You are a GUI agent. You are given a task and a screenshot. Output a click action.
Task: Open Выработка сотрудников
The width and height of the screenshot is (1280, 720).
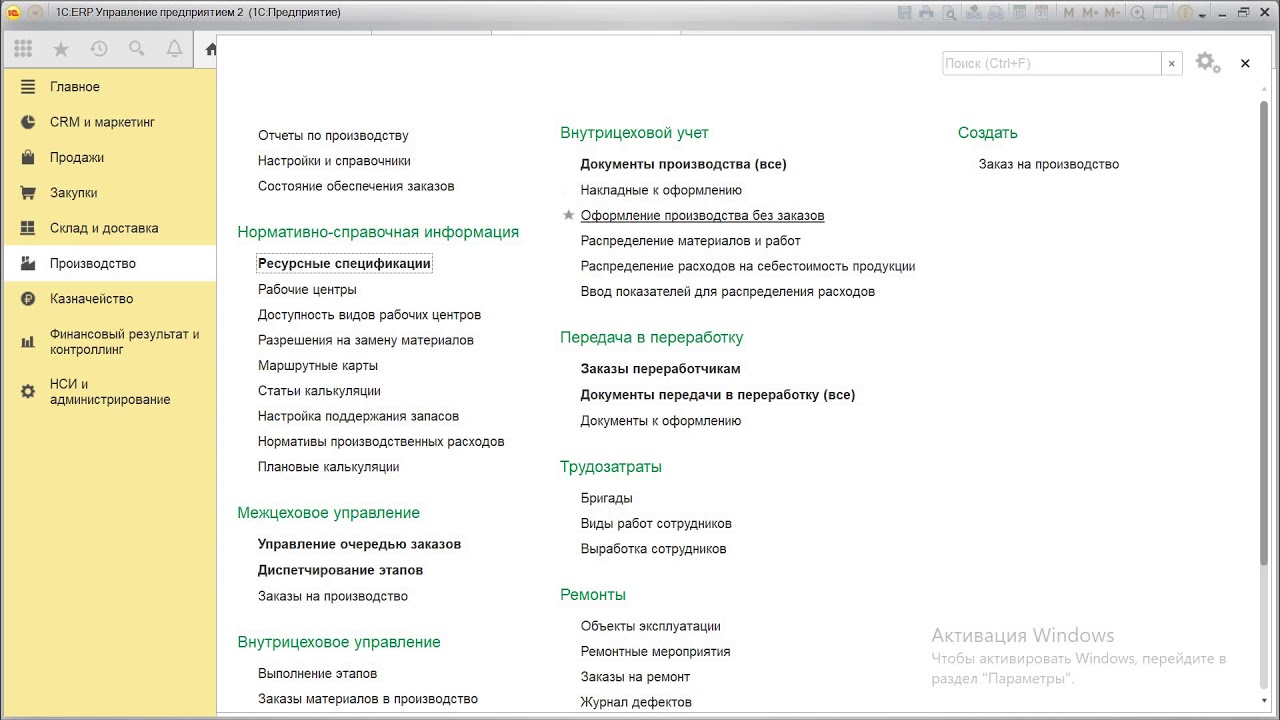pos(653,549)
